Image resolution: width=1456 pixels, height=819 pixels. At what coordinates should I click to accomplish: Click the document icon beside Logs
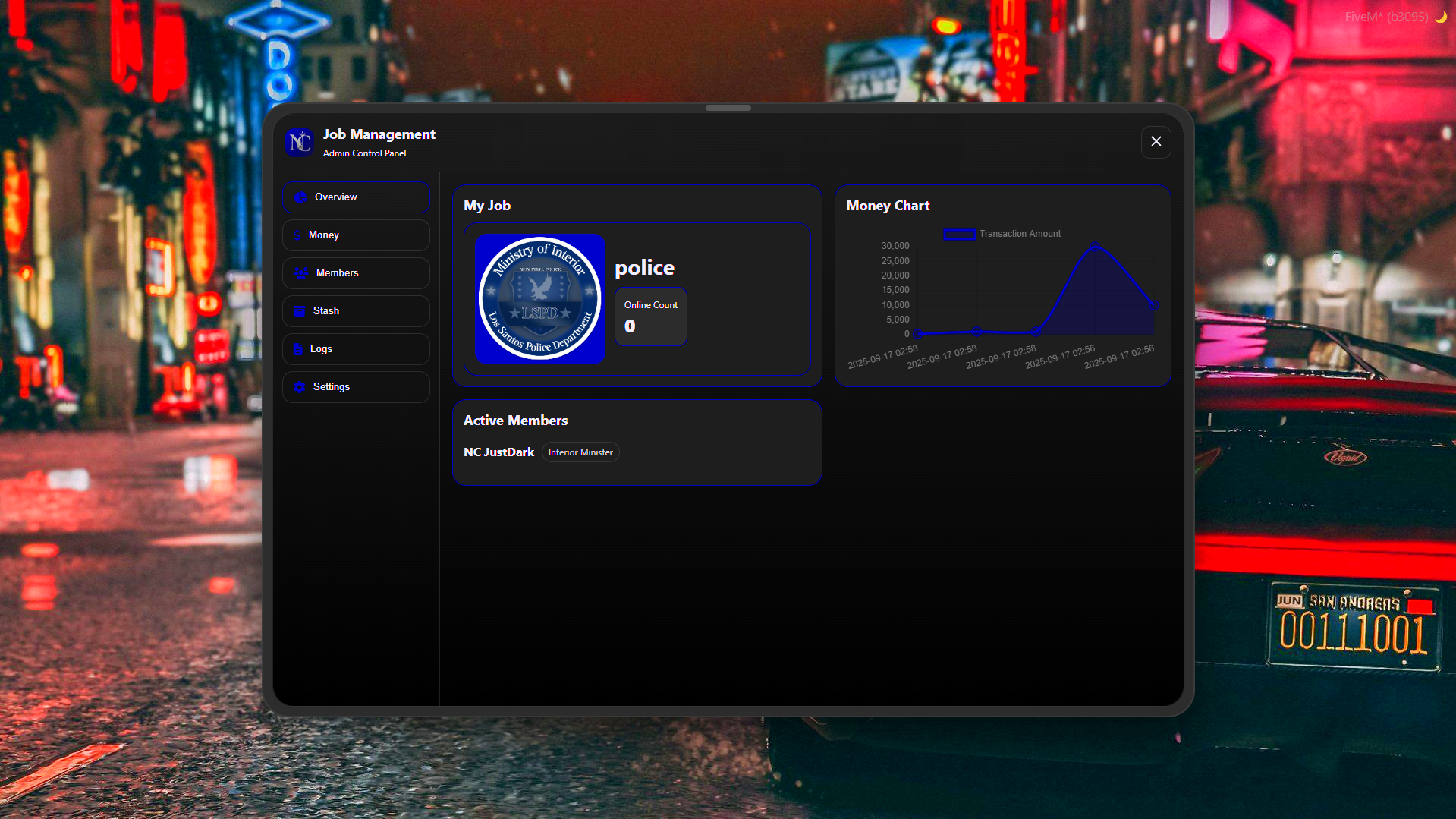[298, 349]
